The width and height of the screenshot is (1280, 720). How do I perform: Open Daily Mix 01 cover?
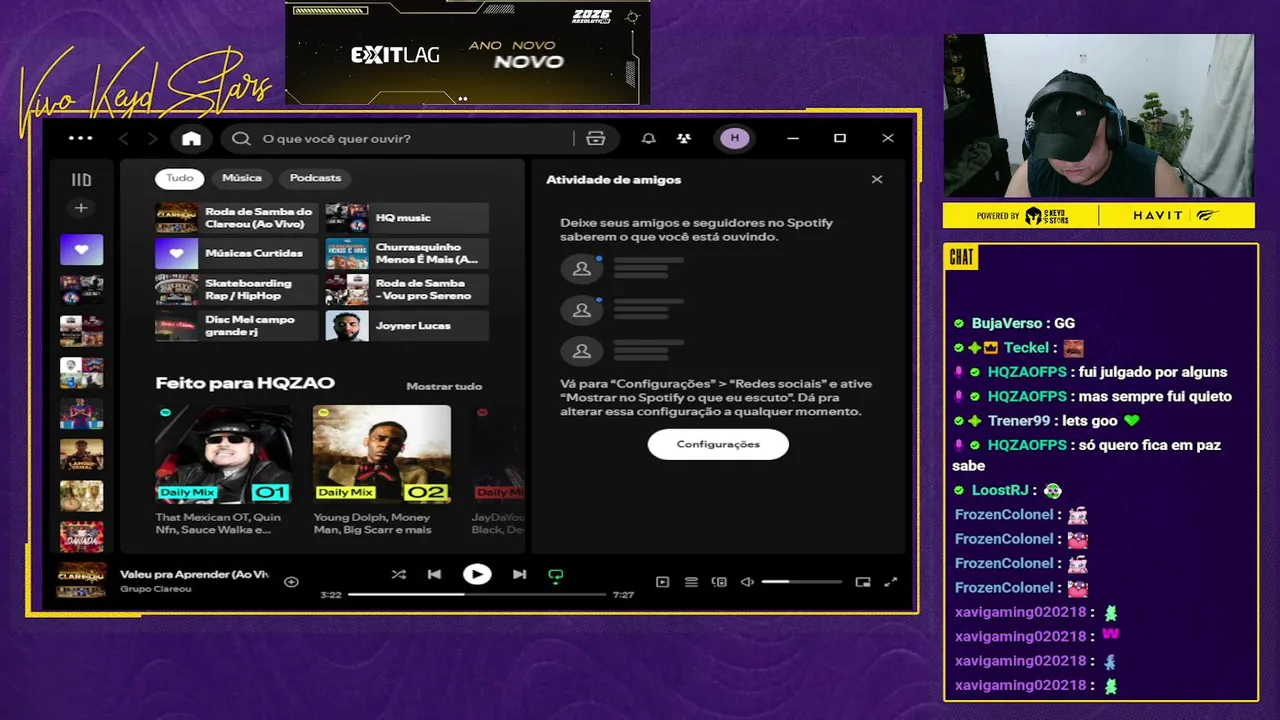point(224,454)
